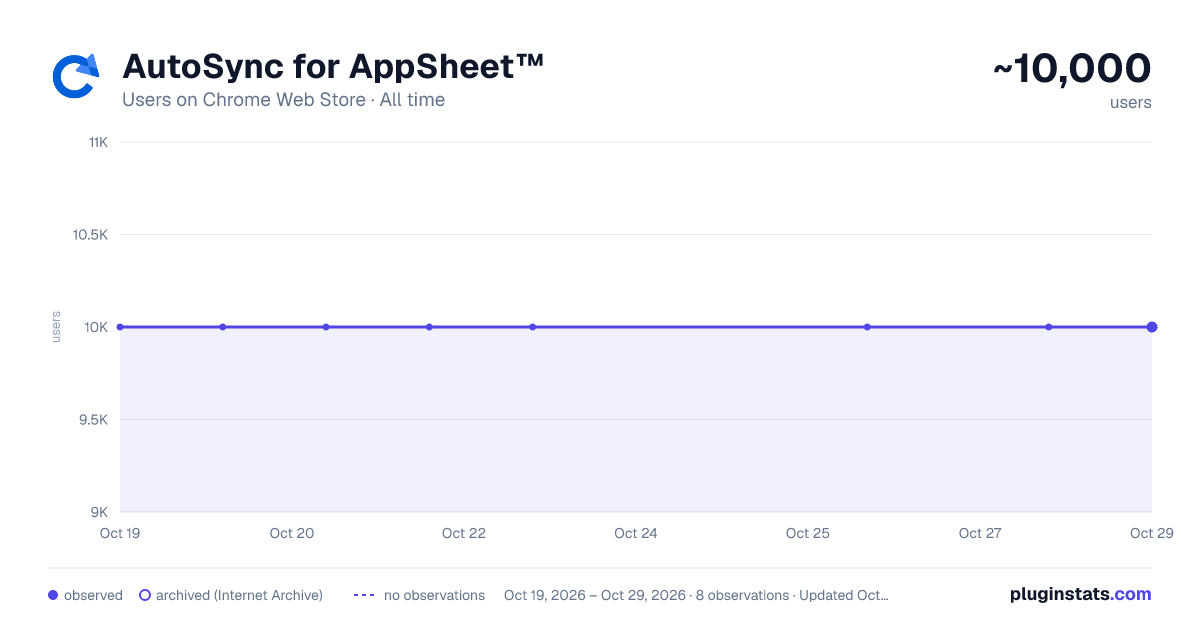Click the 10.5K y-axis label
The height and width of the screenshot is (630, 1200).
point(90,234)
